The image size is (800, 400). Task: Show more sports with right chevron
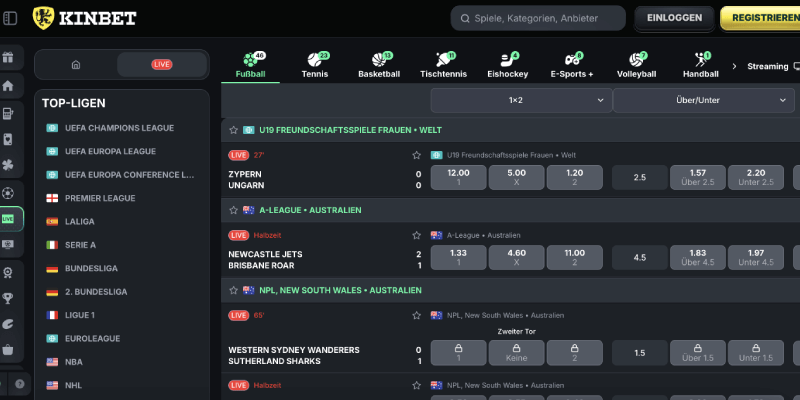[734, 66]
